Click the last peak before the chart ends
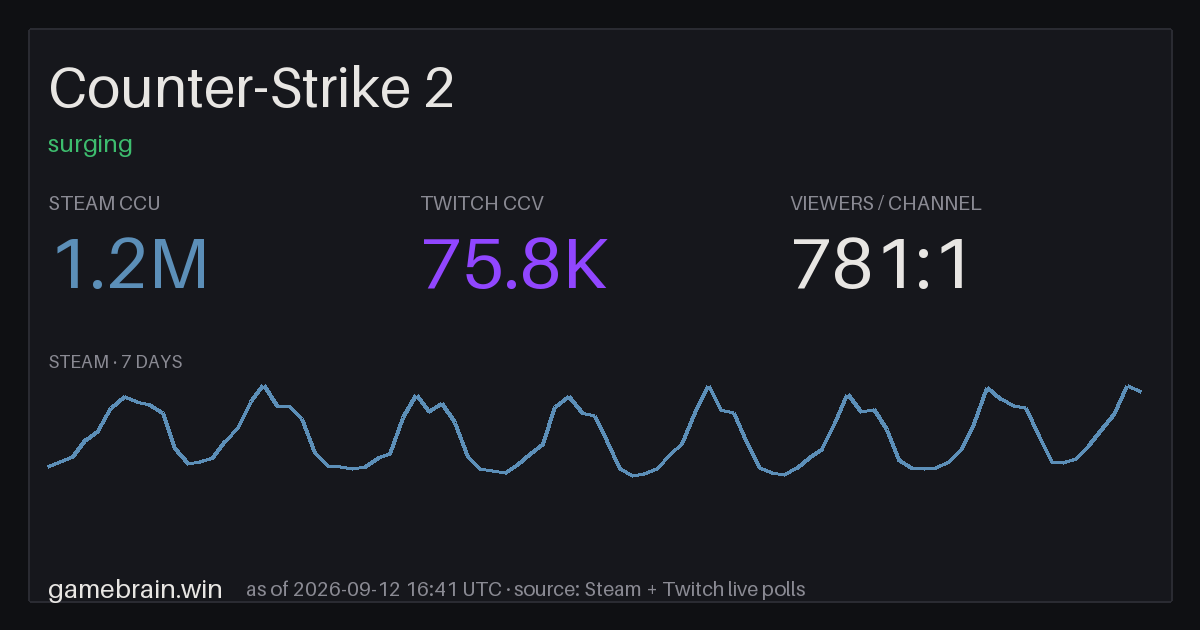 1128,386
